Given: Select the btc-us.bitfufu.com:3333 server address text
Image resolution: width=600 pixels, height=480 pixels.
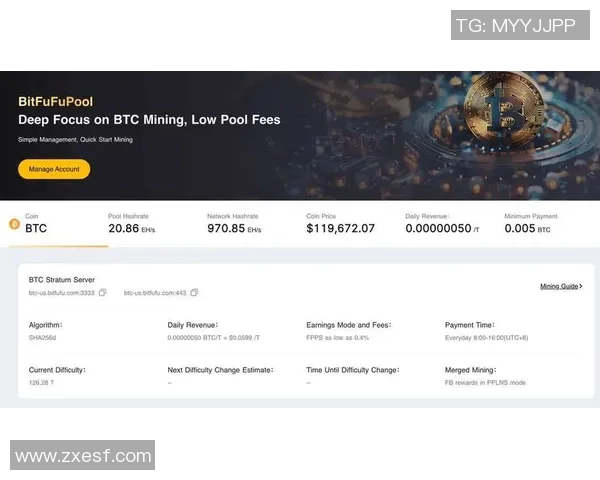Looking at the screenshot, I should pyautogui.click(x=61, y=293).
